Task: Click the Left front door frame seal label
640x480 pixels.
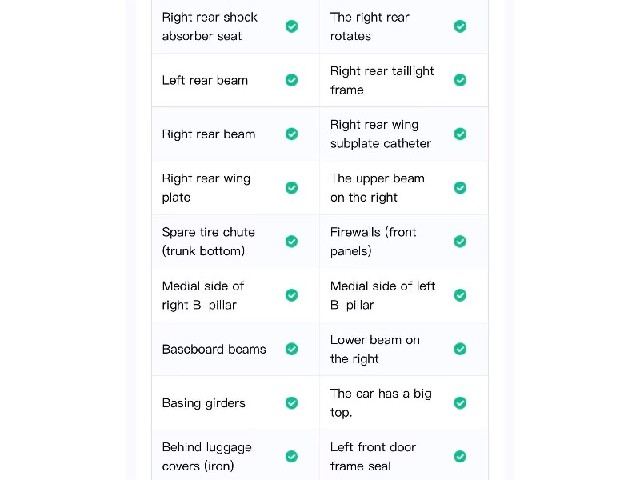Action: (x=373, y=456)
